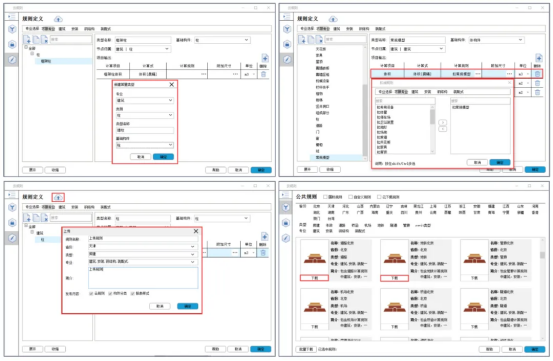Select the funnel filter icon in 公共规则 sidebar
Viewport: 553px width, 361px height.
[286, 207]
